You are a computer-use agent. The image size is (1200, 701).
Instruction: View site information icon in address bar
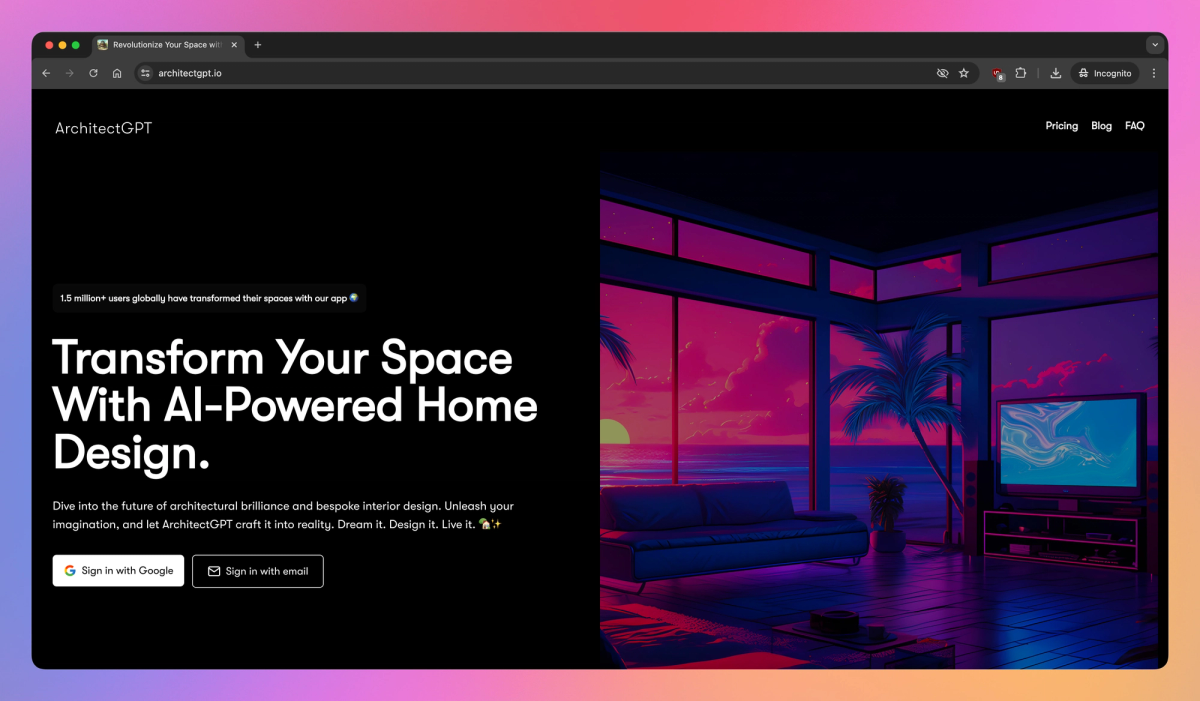pyautogui.click(x=145, y=73)
